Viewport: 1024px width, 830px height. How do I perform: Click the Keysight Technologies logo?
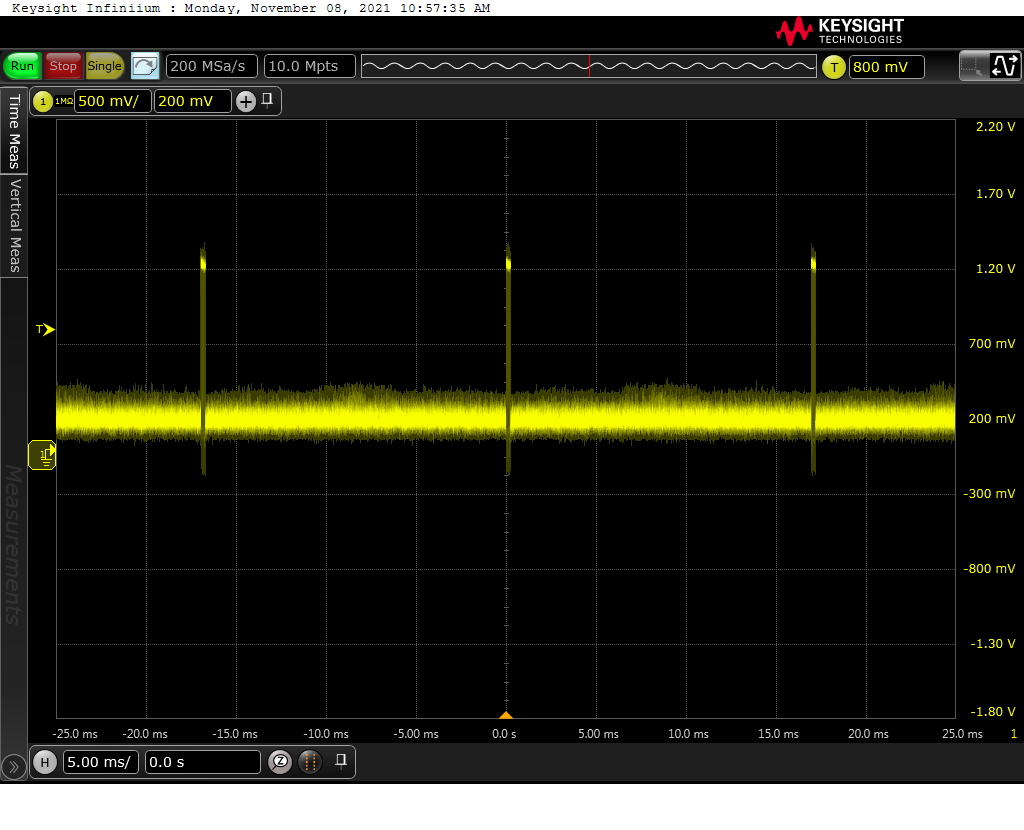[x=840, y=31]
